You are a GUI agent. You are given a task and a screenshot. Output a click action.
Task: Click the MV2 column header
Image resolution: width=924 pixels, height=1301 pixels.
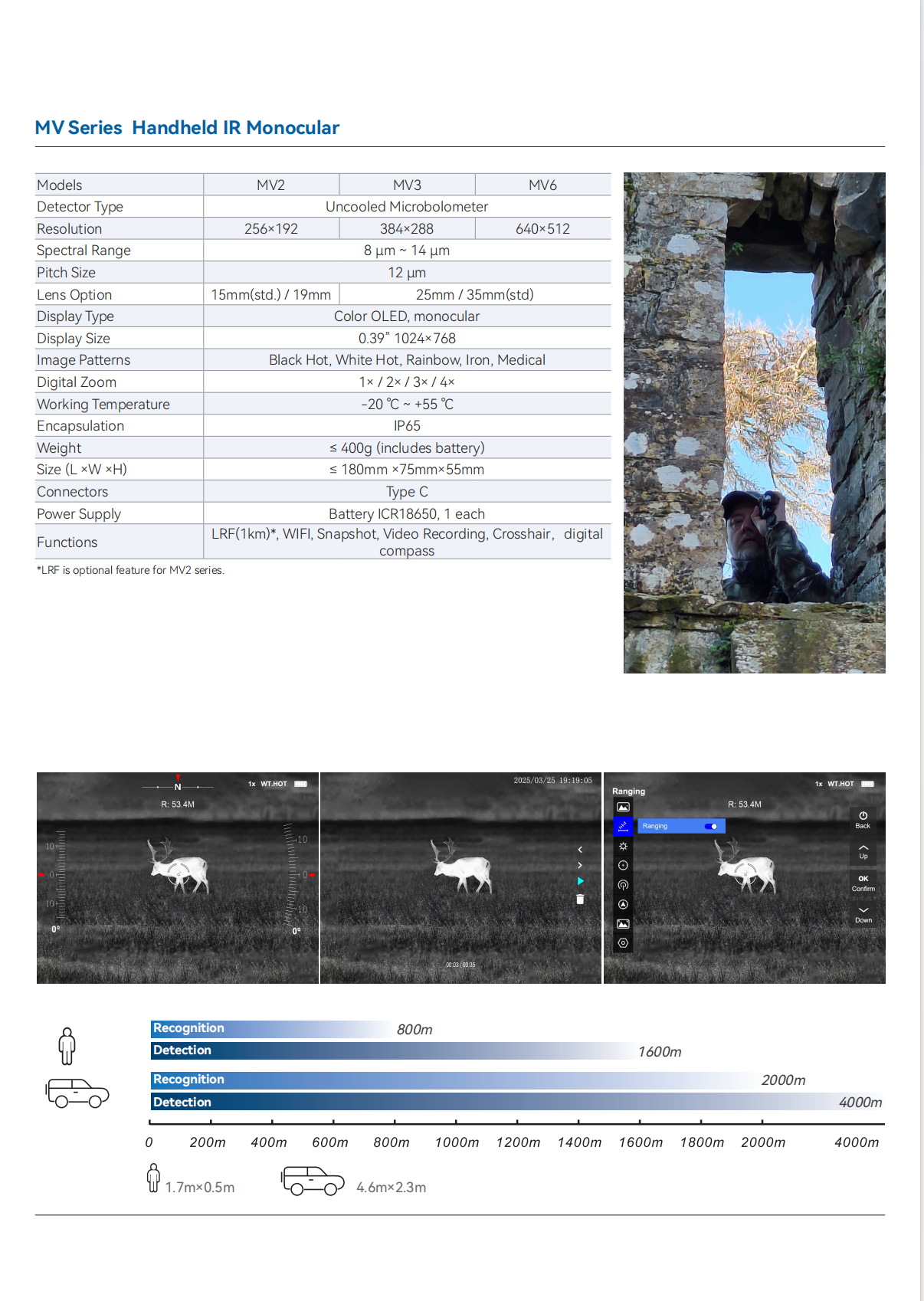271,185
